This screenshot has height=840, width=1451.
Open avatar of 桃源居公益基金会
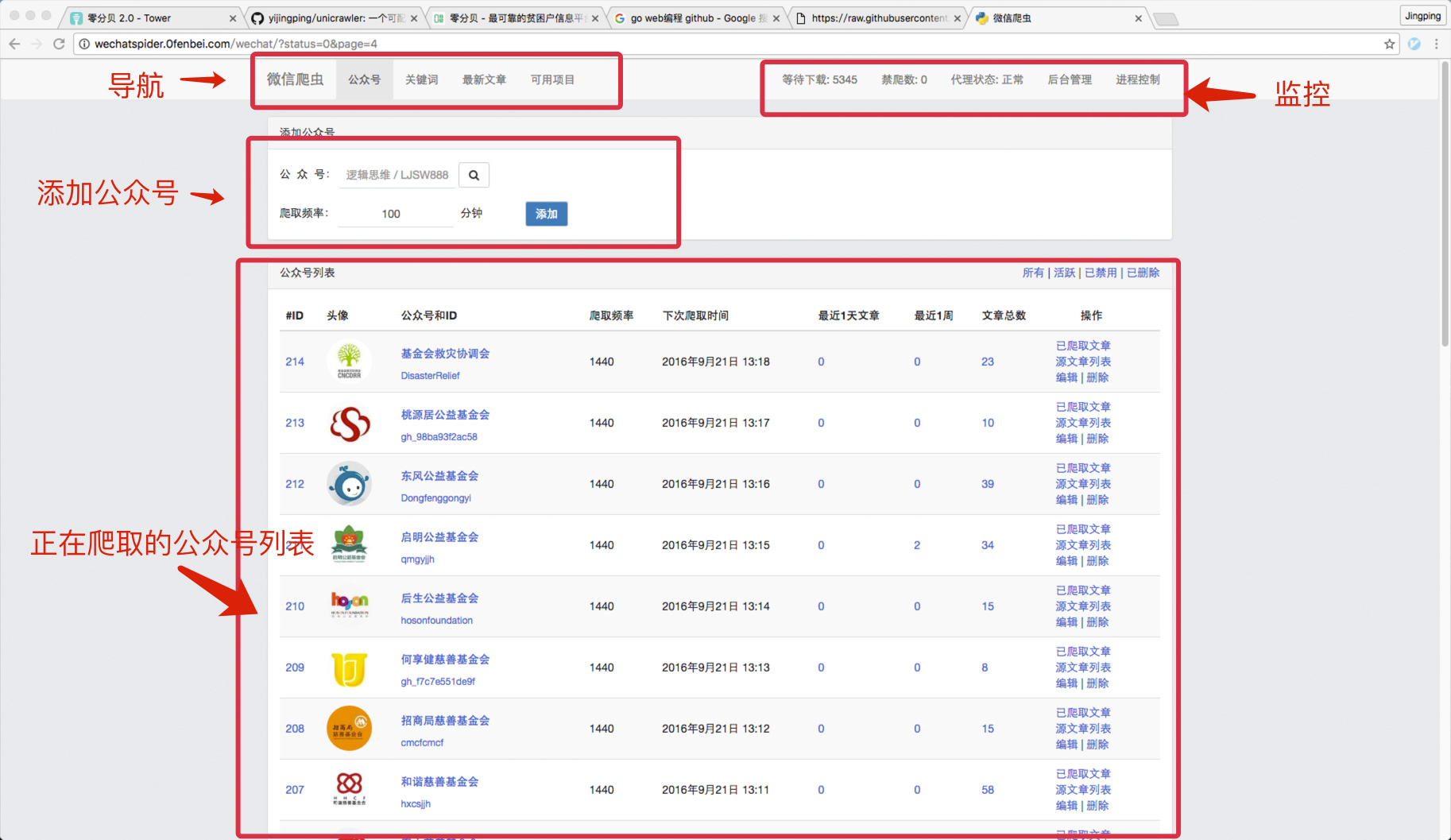coord(349,423)
